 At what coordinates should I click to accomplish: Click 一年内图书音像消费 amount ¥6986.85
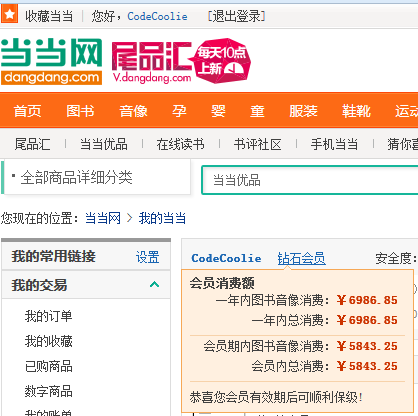pos(367,300)
